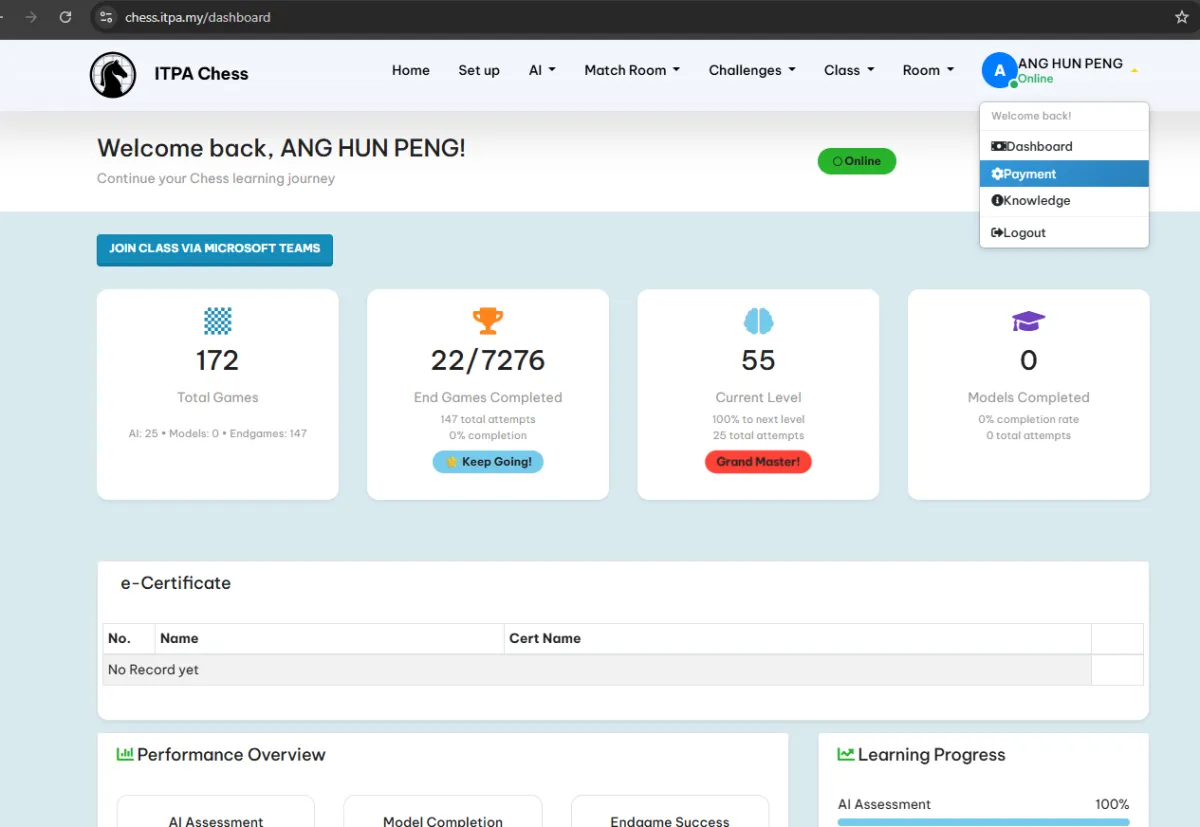The height and width of the screenshot is (827, 1200).
Task: Open the Challenges dropdown menu
Action: click(x=752, y=70)
